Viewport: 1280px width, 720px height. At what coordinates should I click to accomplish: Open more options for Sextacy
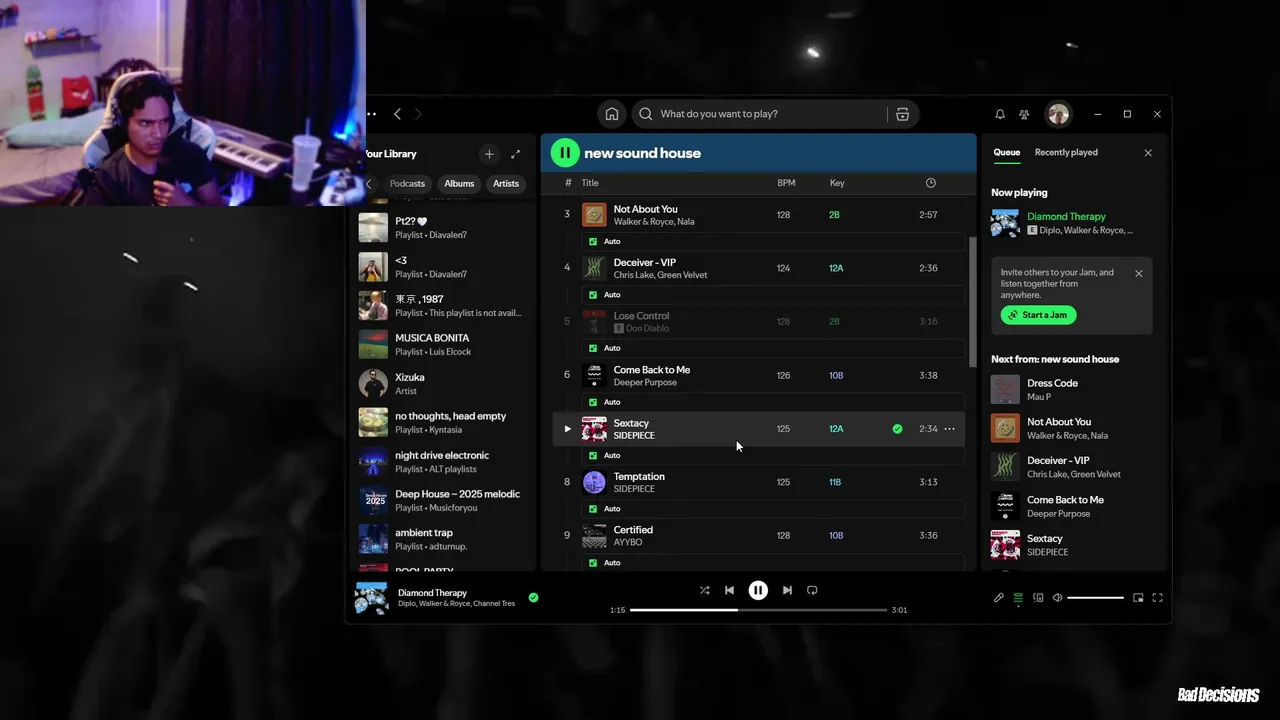950,429
